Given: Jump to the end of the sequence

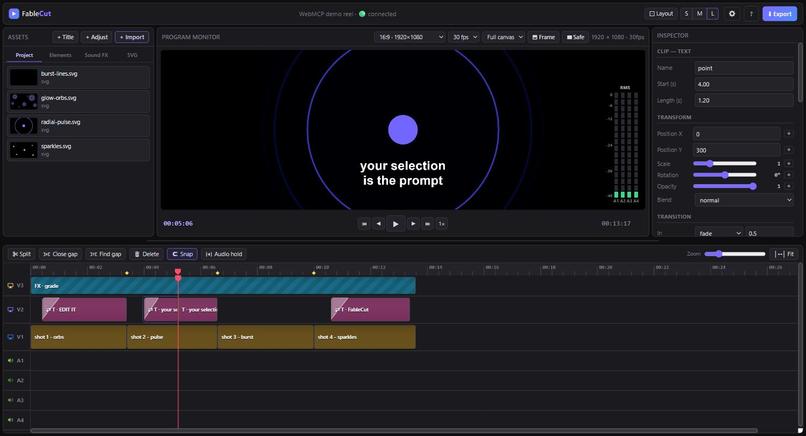Looking at the screenshot, I should pyautogui.click(x=427, y=224).
